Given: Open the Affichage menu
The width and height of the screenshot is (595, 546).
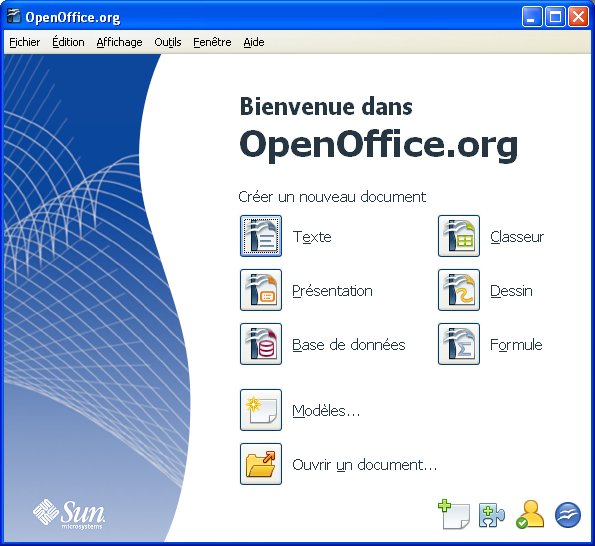Looking at the screenshot, I should click(119, 42).
